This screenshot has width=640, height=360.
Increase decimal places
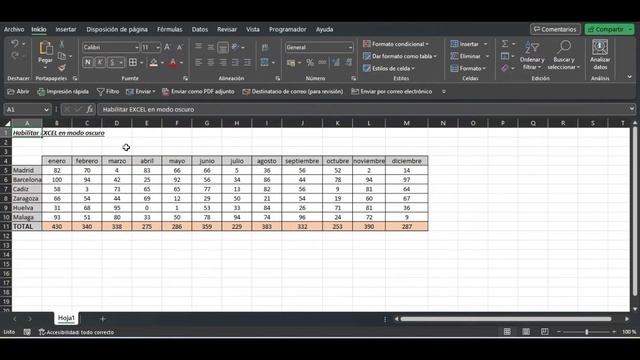336,63
